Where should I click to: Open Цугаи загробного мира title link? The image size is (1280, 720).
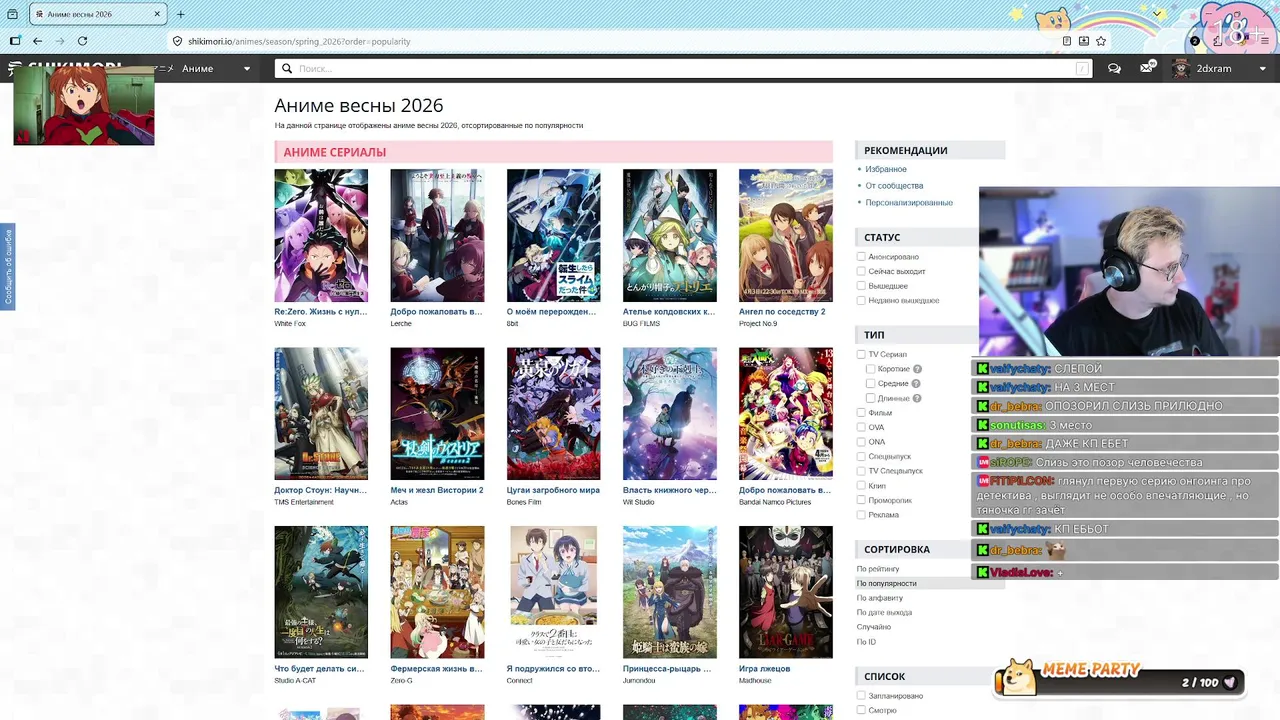tap(553, 490)
